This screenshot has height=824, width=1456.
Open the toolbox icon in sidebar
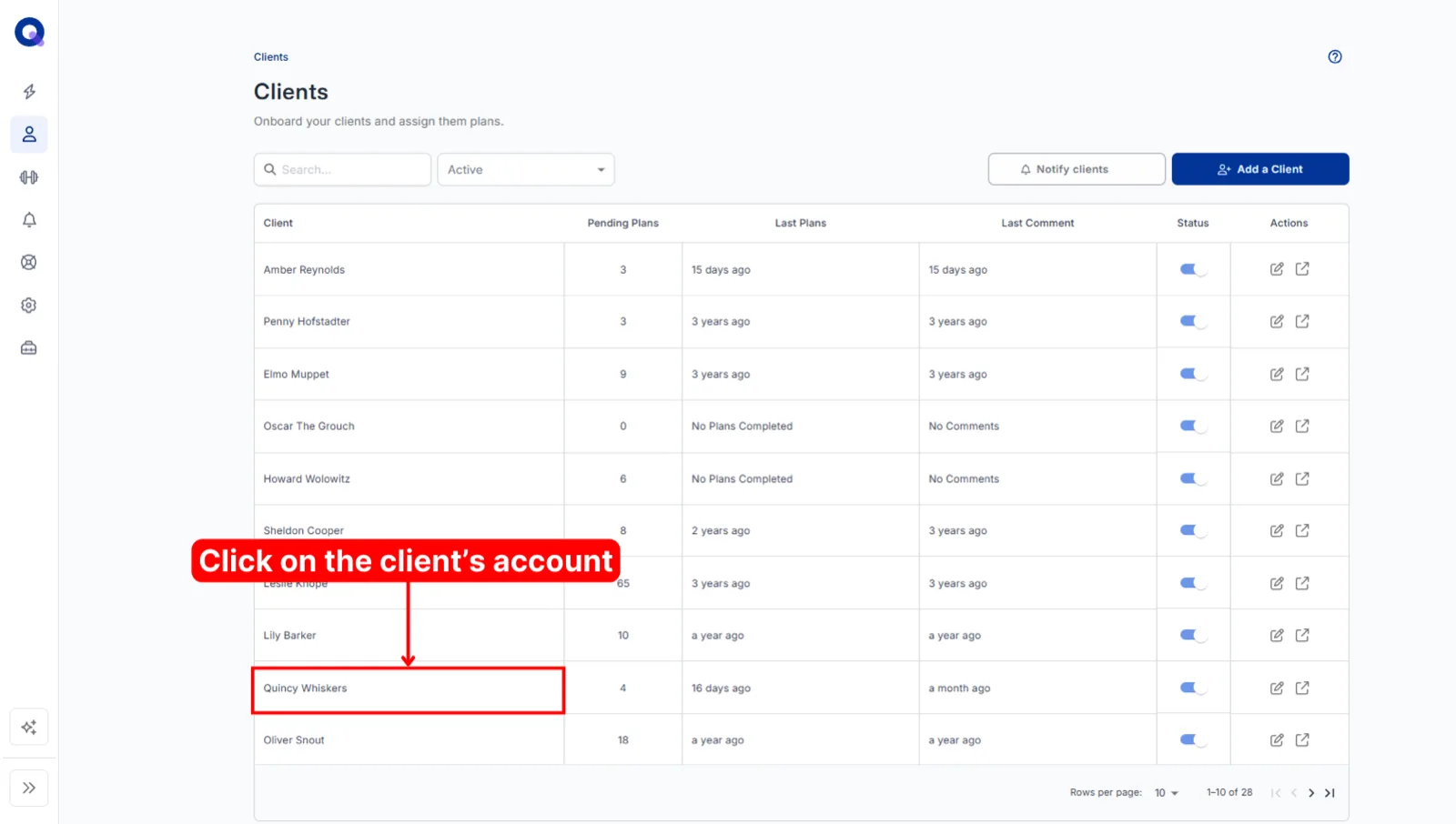29,348
